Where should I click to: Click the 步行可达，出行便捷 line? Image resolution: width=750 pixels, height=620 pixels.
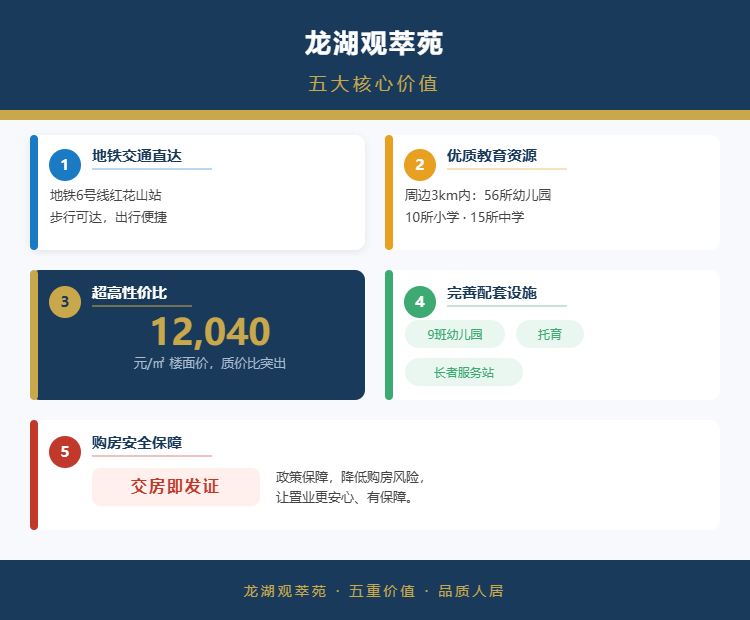(x=109, y=217)
